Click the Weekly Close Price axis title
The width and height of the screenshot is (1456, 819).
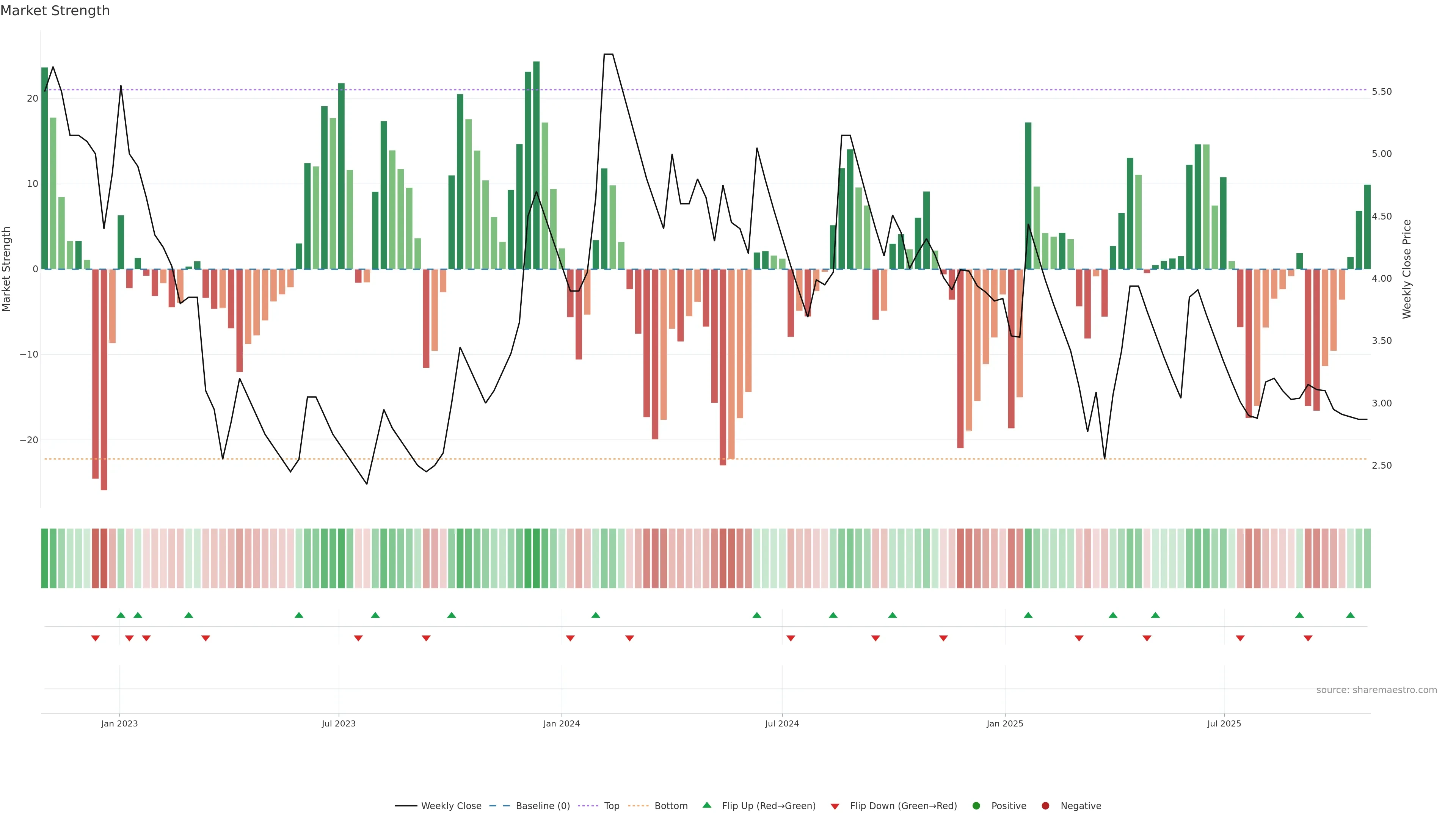pyautogui.click(x=1407, y=269)
